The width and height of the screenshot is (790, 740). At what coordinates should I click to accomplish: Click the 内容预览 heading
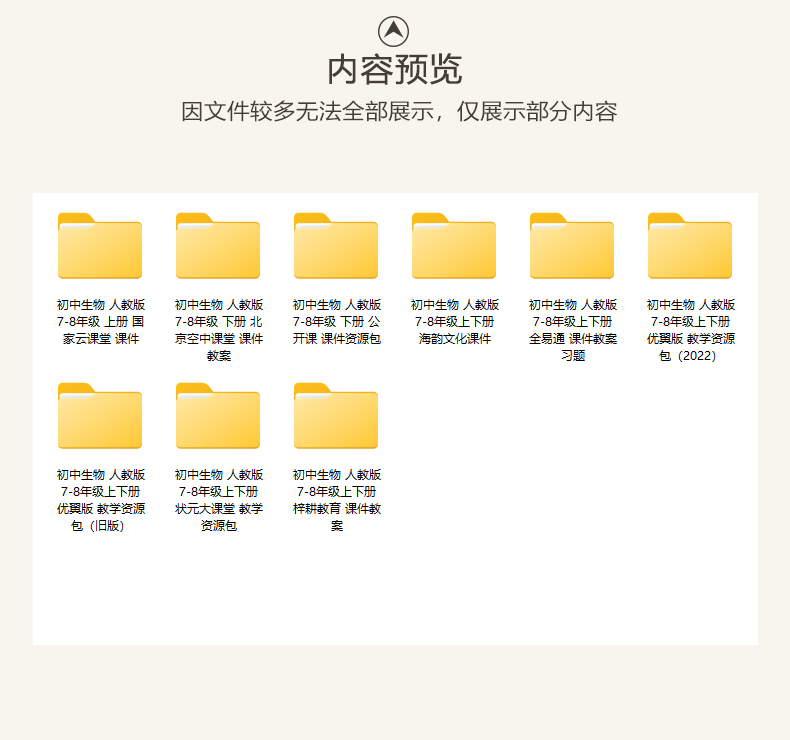(x=394, y=70)
